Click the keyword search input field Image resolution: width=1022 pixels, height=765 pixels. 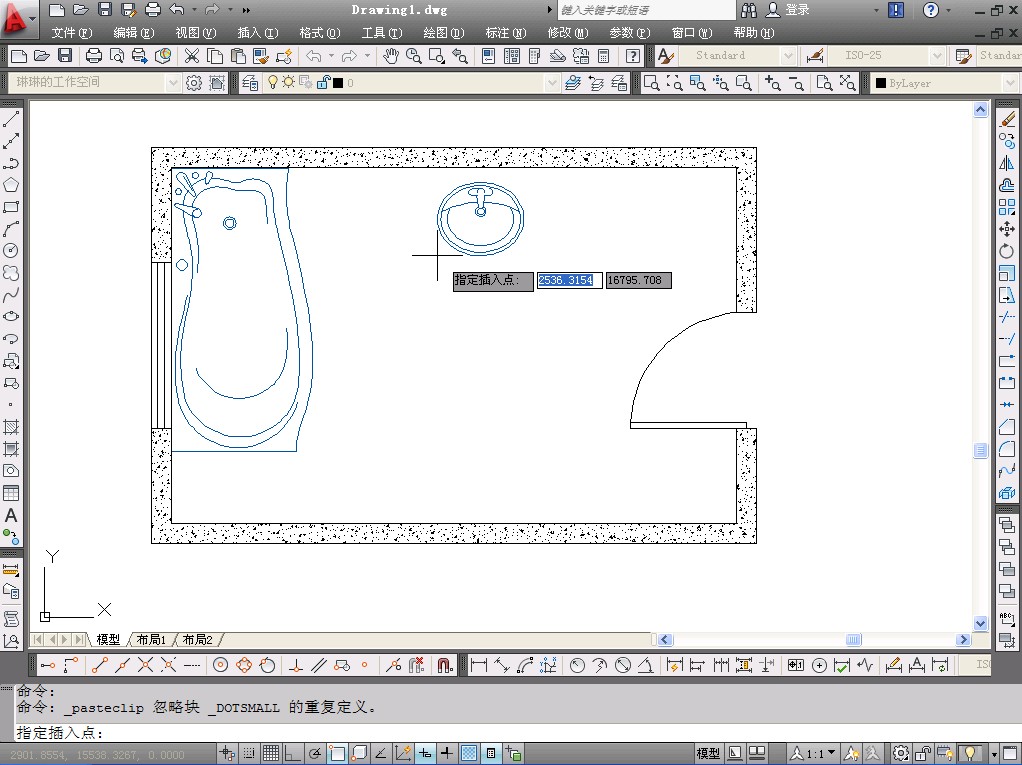coord(645,10)
